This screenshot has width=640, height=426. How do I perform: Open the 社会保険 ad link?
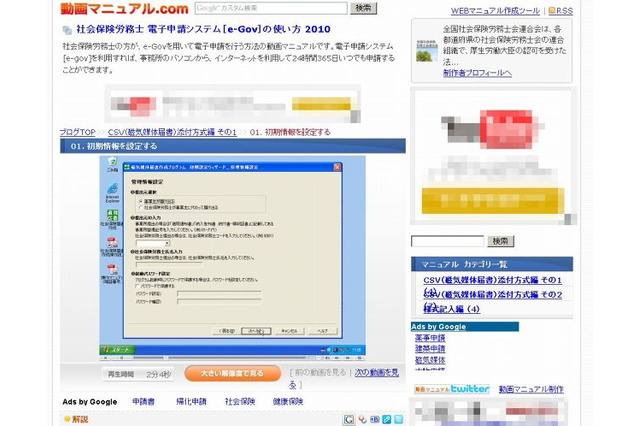click(x=240, y=402)
